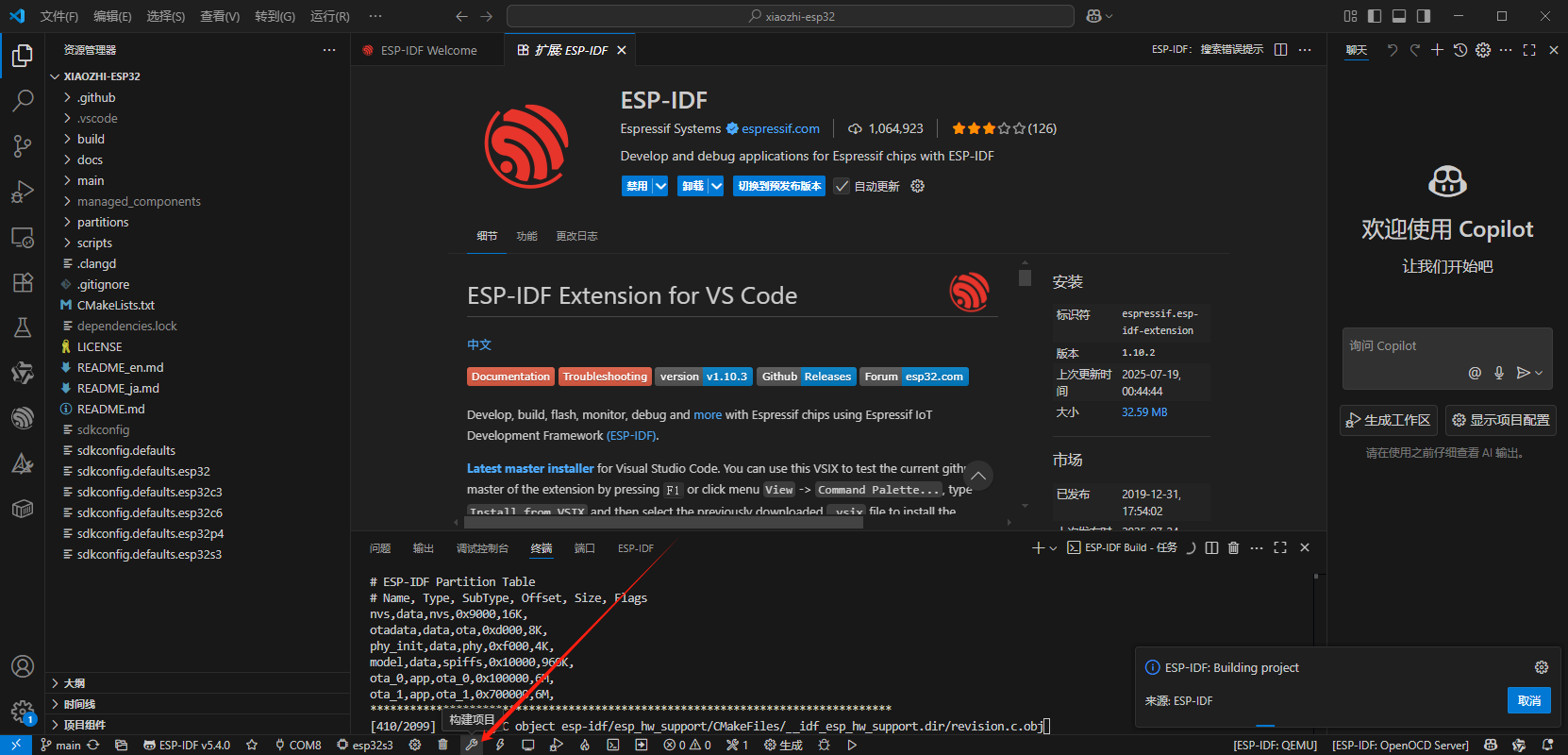This screenshot has width=1568, height=755.
Task: Toggle the 自动更新 checkbox
Action: 842,186
